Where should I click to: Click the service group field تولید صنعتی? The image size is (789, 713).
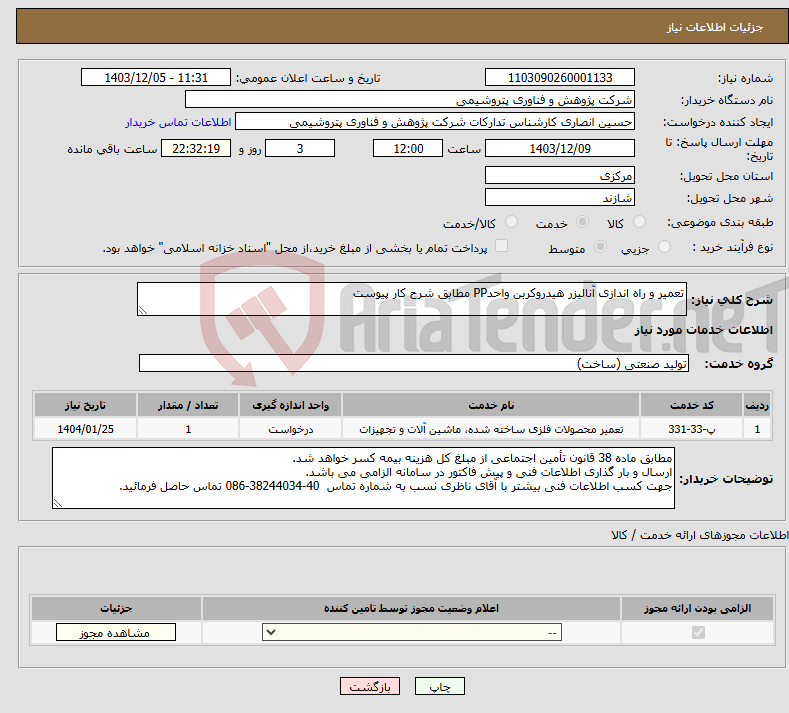point(414,363)
